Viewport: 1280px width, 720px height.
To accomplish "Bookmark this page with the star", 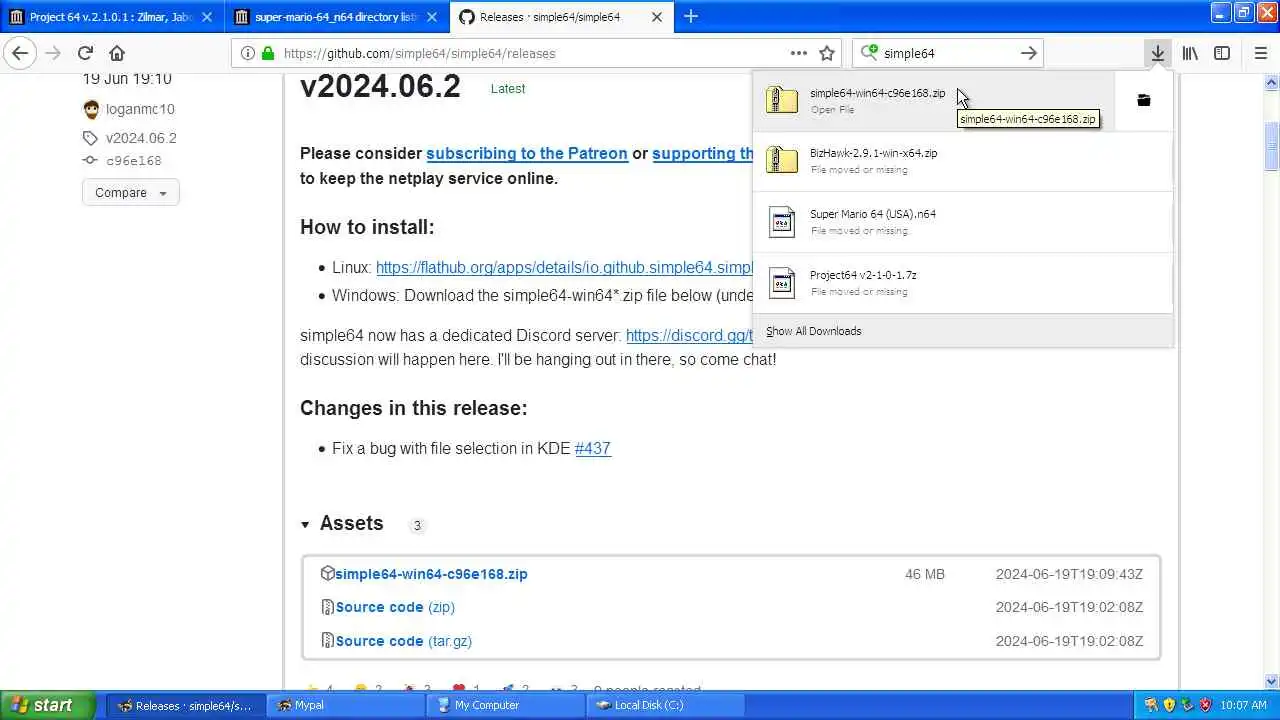I will coord(827,53).
